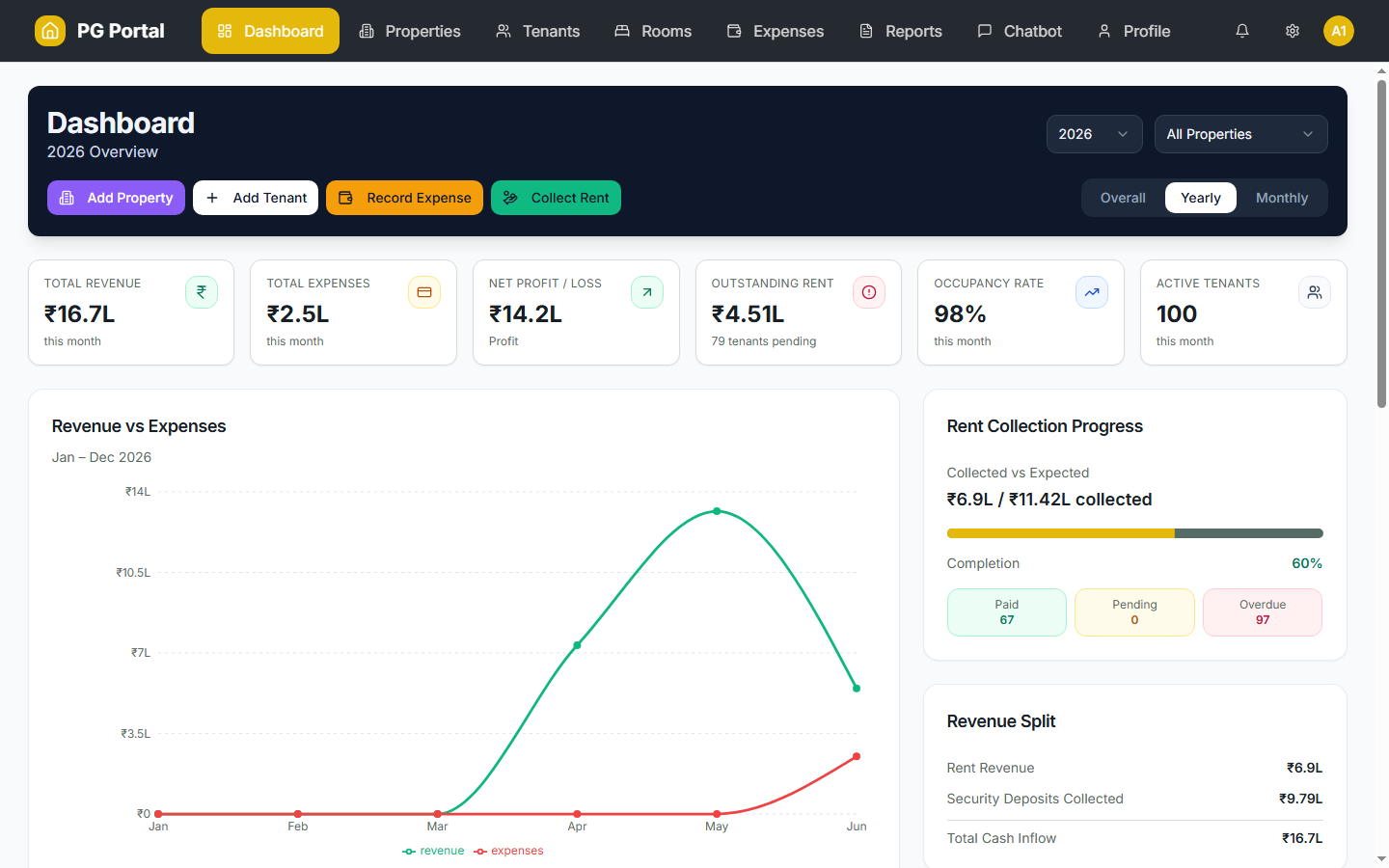Go to the Dashboard nav tab
Screen dimensions: 1389x868
tap(270, 31)
